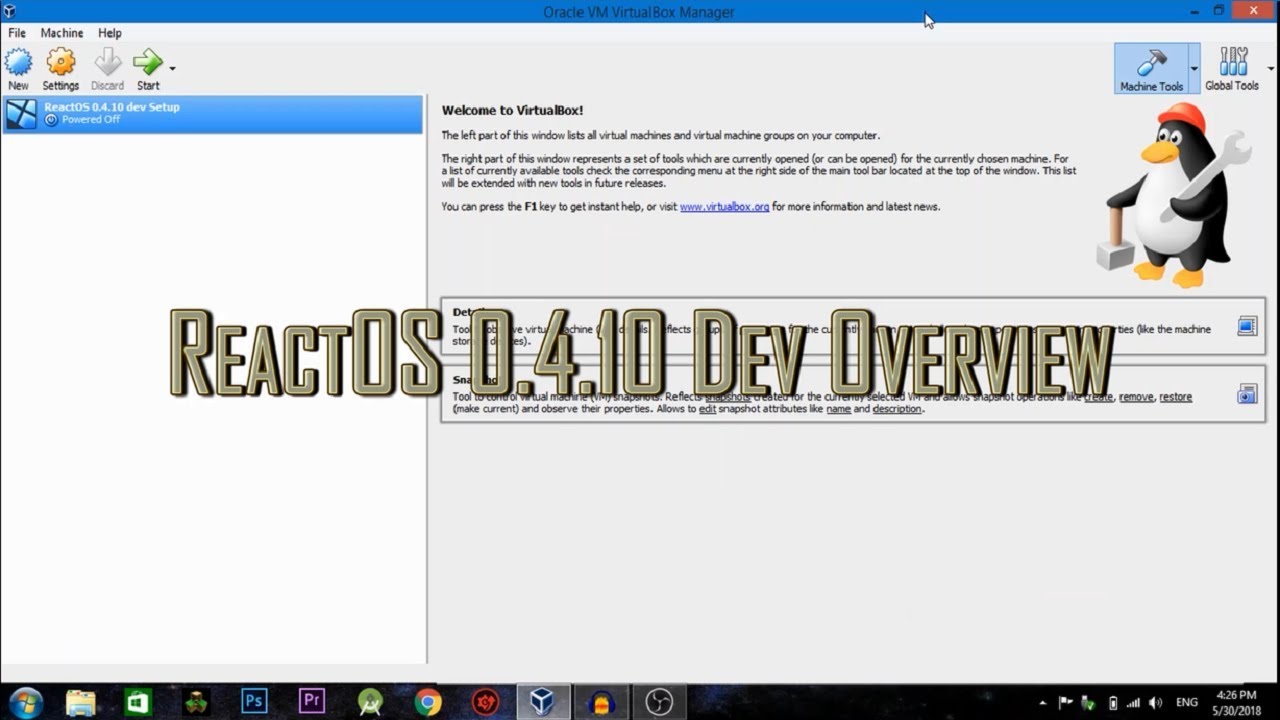
Task: Select the Machine Tools button
Action: [1151, 69]
